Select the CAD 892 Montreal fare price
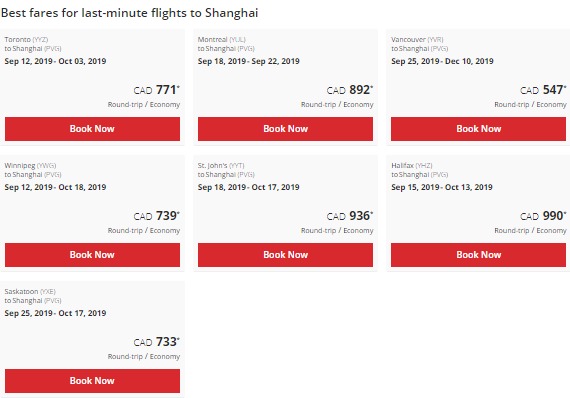570x398 pixels. coord(350,90)
